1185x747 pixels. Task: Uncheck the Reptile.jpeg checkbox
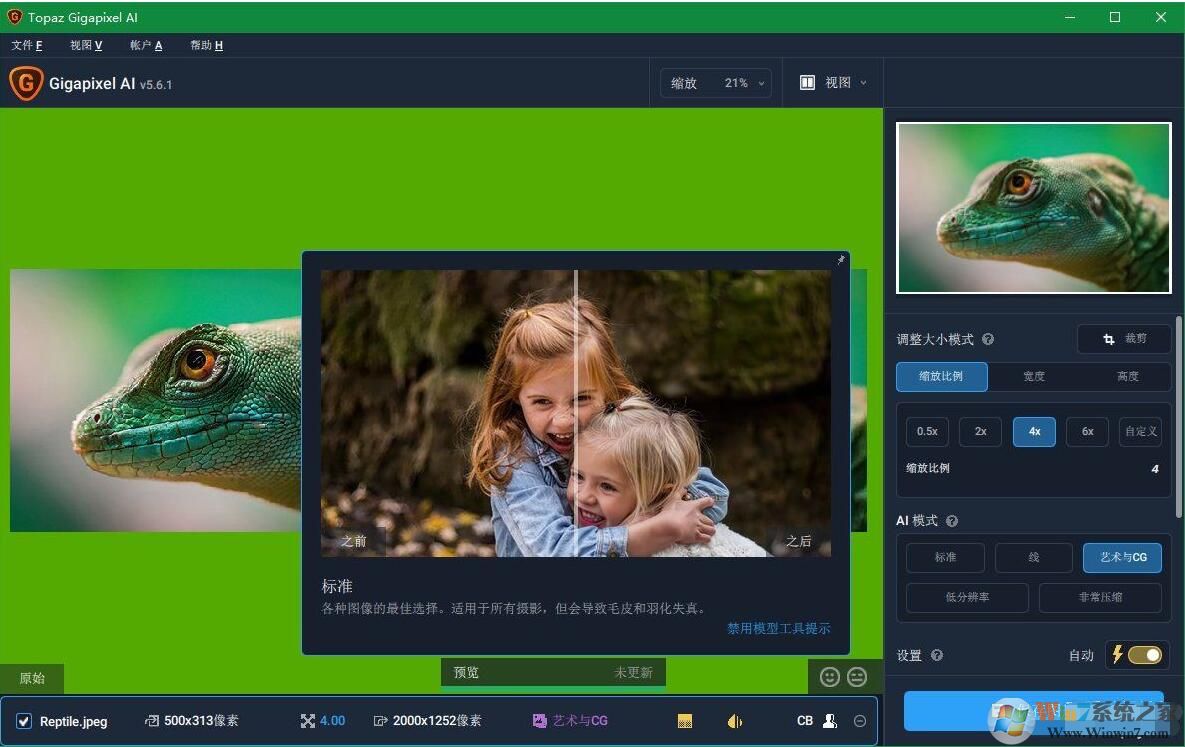click(x=24, y=720)
